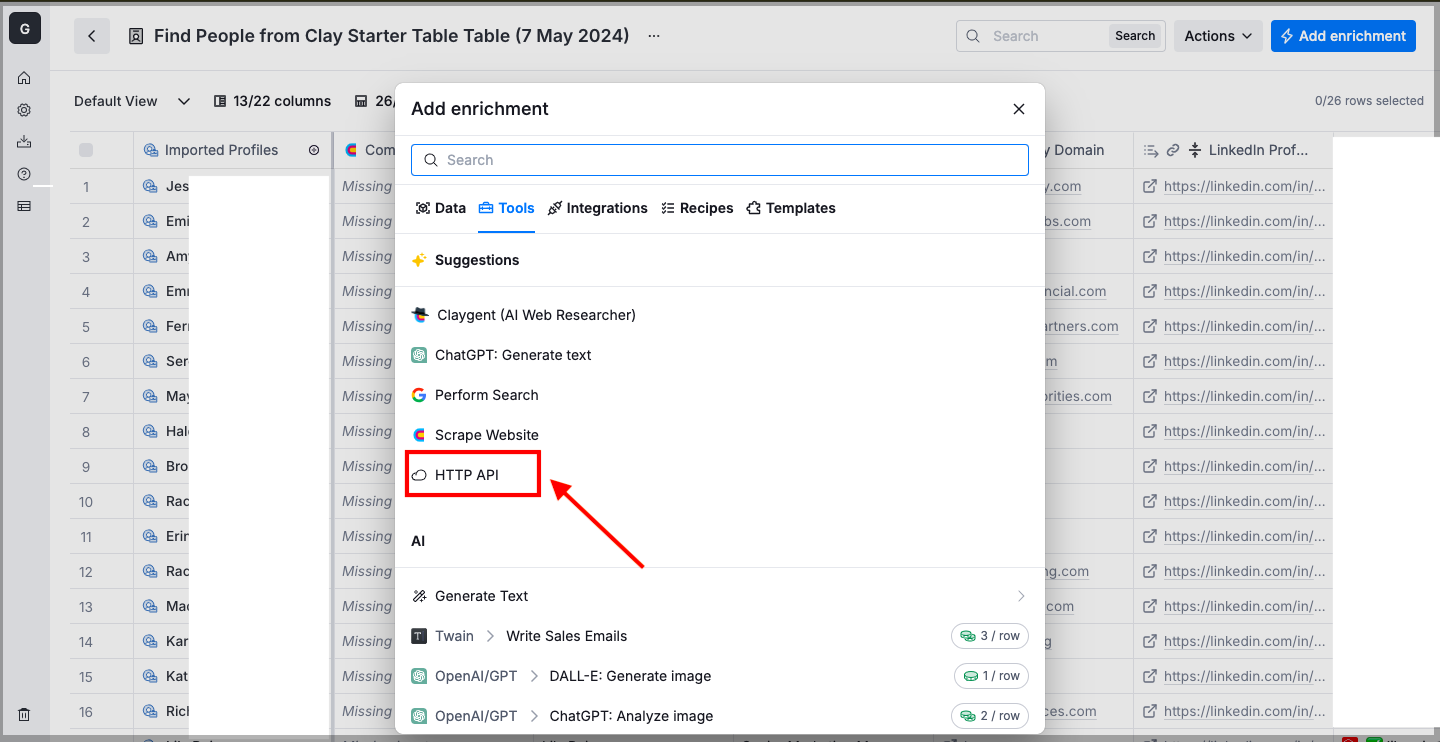
Task: Toggle the select-all rows checkbox
Action: pyautogui.click(x=86, y=150)
